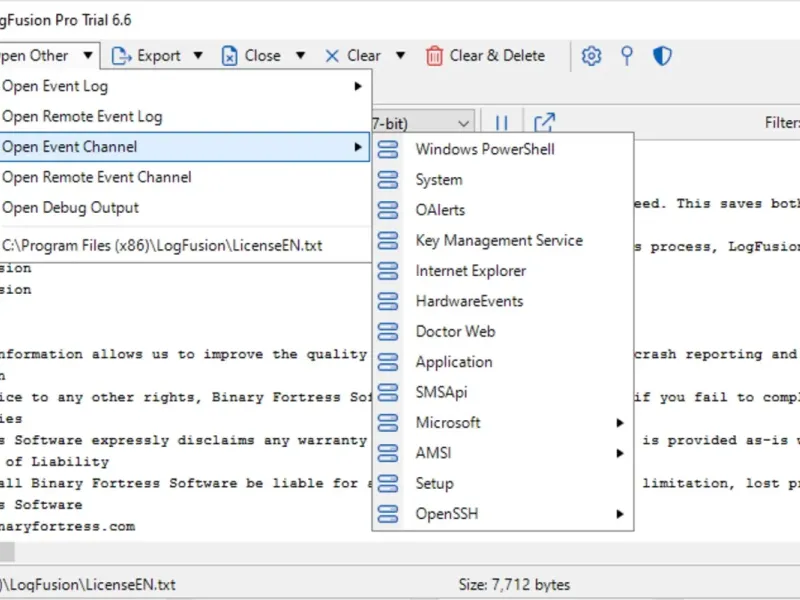Open recent file LicenseEN.txt from menu
The image size is (800, 600).
point(185,245)
